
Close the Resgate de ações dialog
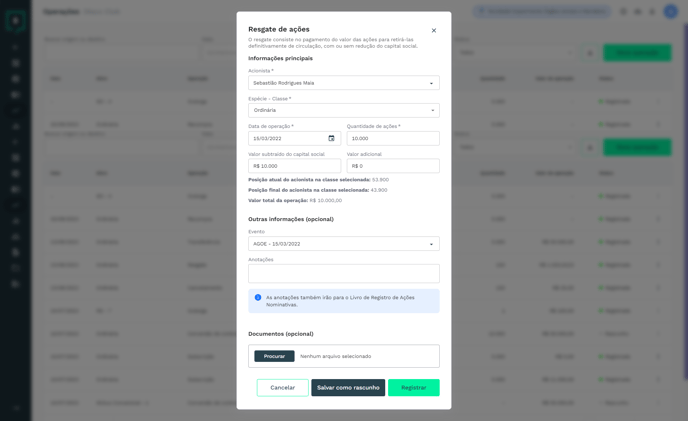pyautogui.click(x=434, y=30)
